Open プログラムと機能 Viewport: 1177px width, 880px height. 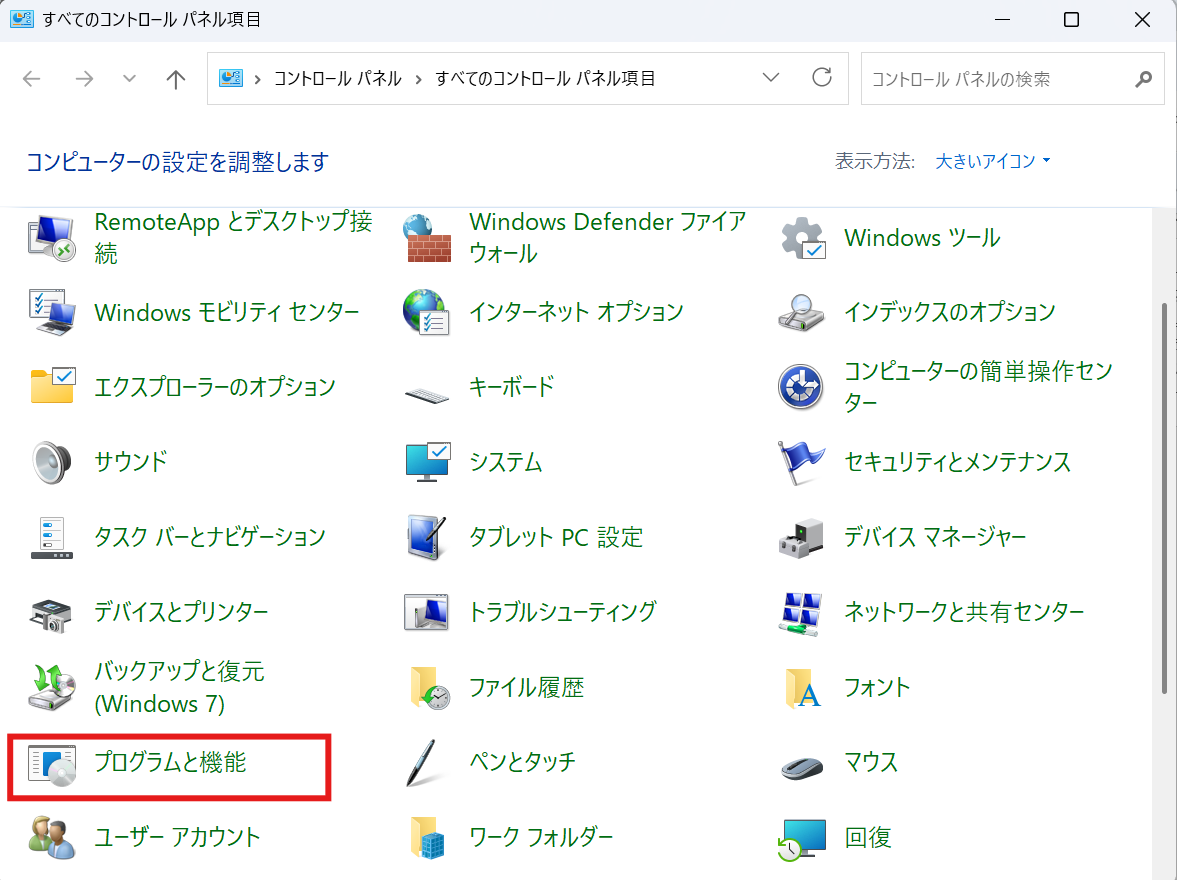pos(170,761)
